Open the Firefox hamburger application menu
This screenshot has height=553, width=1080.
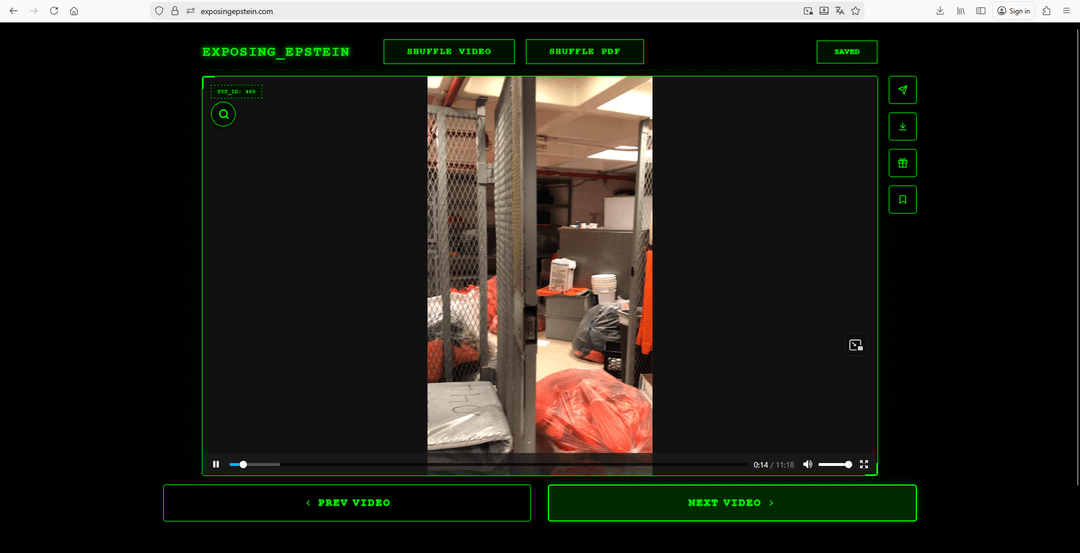click(1066, 11)
